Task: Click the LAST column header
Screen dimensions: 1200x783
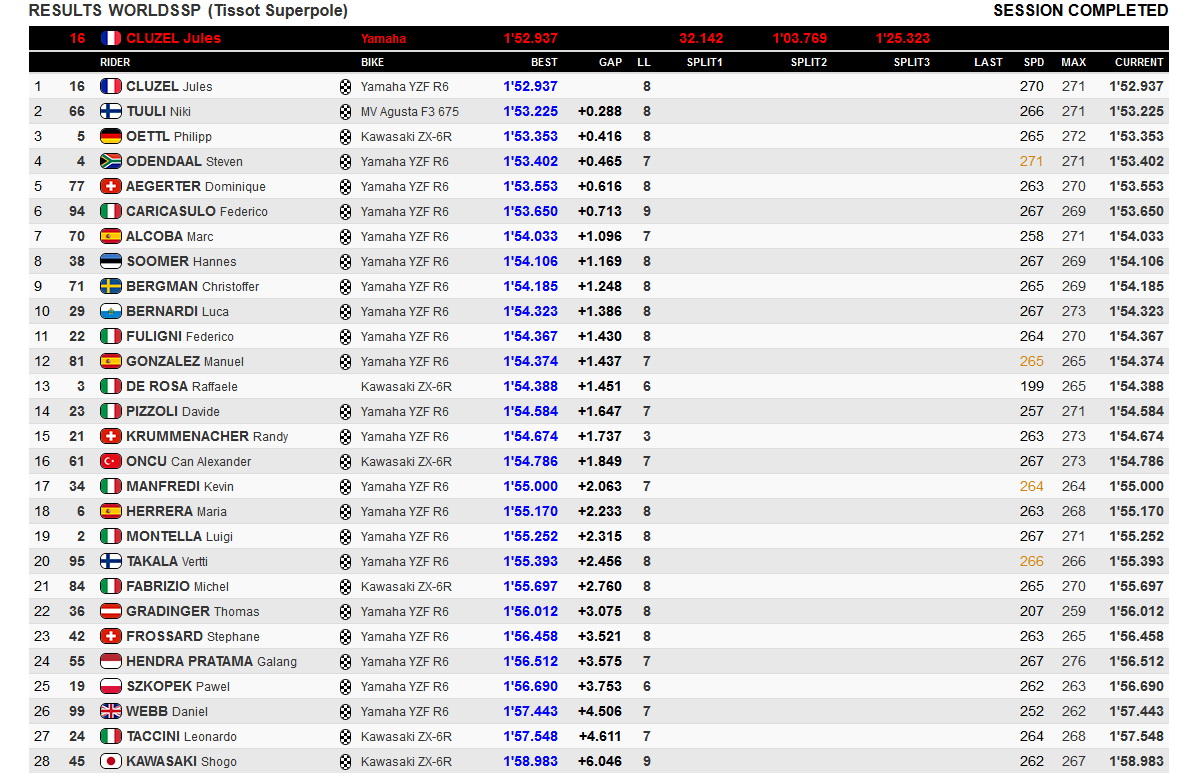Action: pos(988,62)
